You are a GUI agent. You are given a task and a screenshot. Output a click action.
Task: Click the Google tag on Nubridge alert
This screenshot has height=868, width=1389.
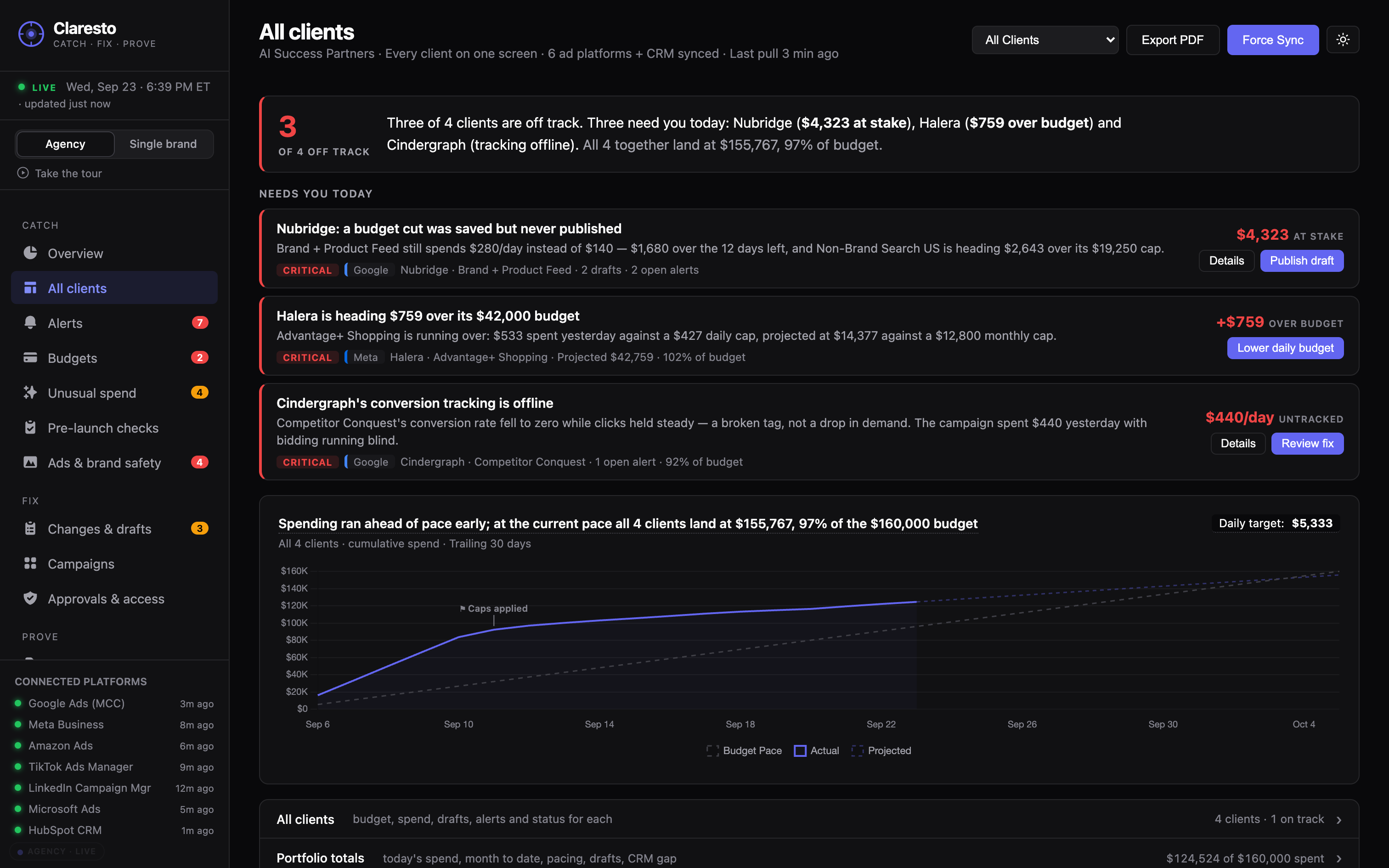(370, 270)
